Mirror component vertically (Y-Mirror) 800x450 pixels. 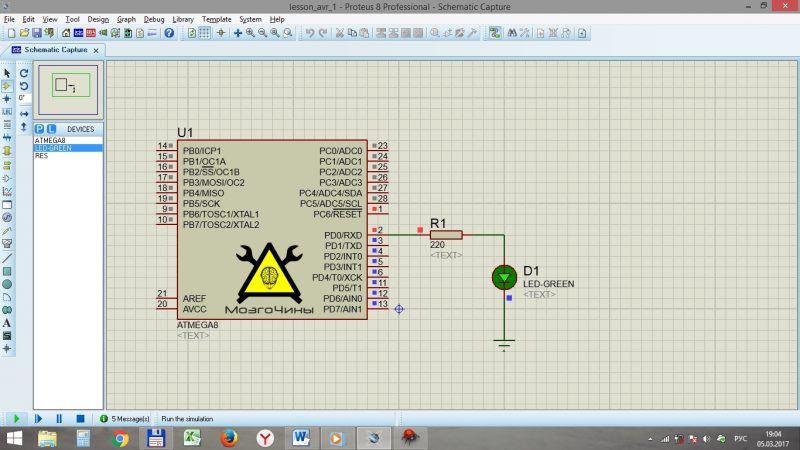click(x=23, y=127)
